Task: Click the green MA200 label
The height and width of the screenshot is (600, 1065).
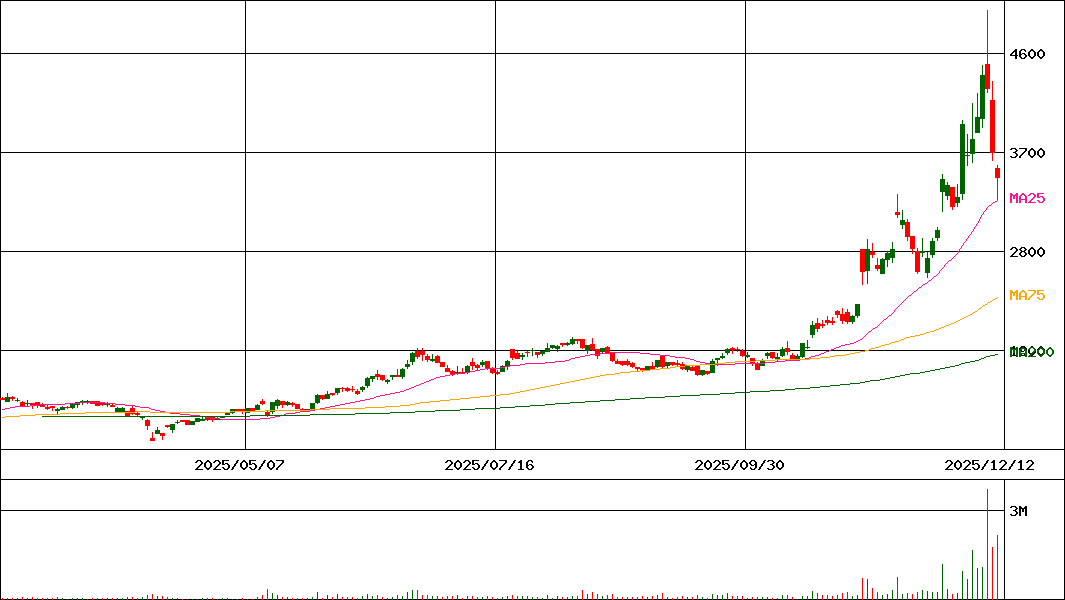Action: (1031, 352)
